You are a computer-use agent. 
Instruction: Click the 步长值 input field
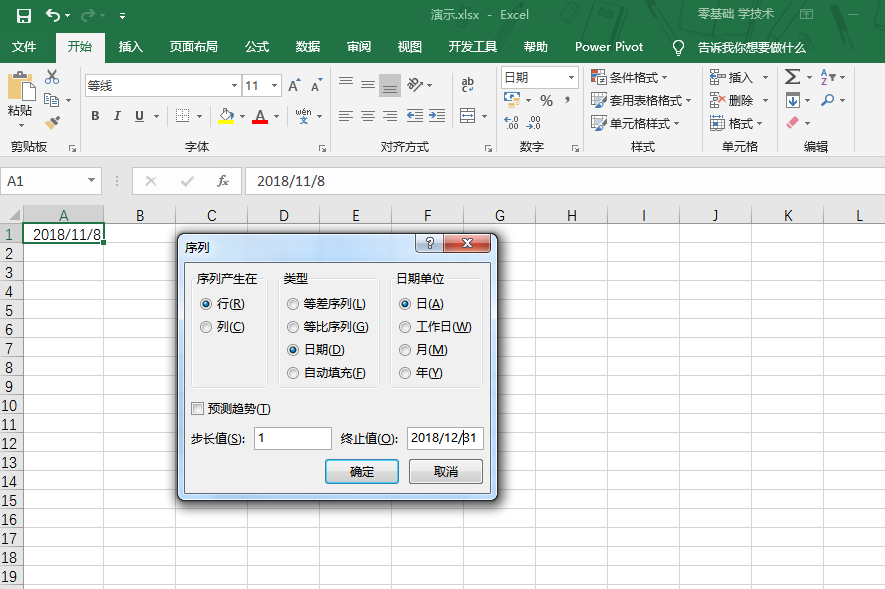click(292, 438)
